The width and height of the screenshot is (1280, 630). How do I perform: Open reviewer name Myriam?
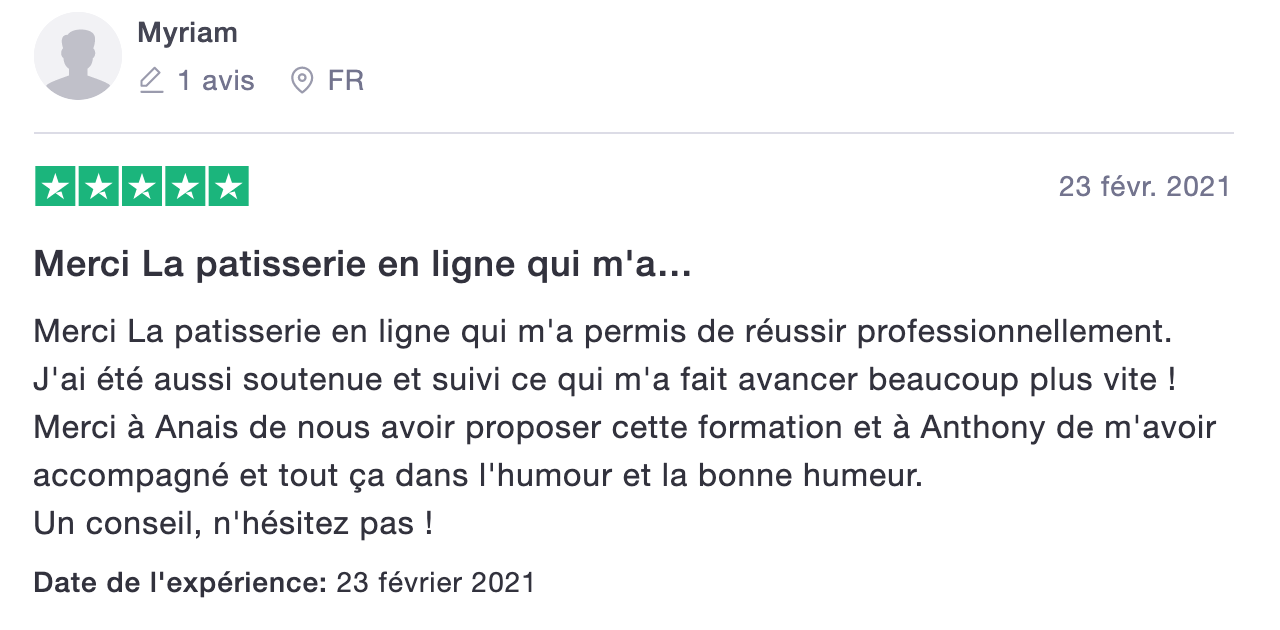click(x=187, y=33)
